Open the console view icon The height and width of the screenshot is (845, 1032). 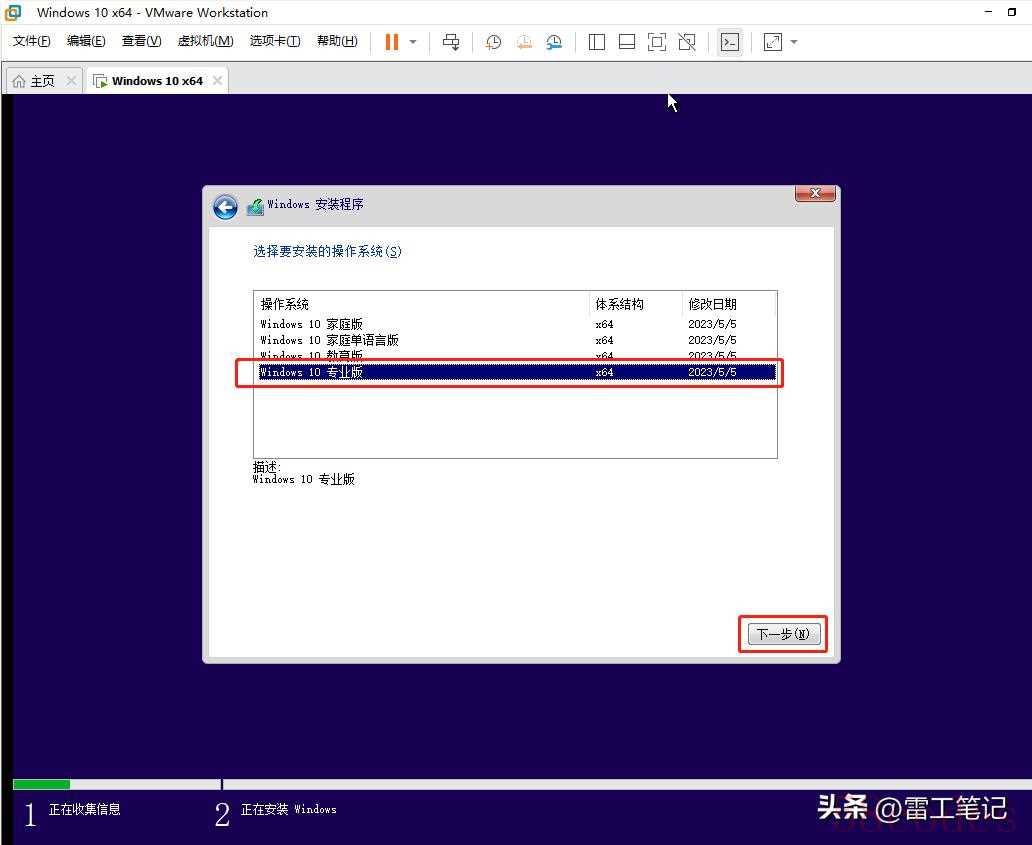click(730, 42)
